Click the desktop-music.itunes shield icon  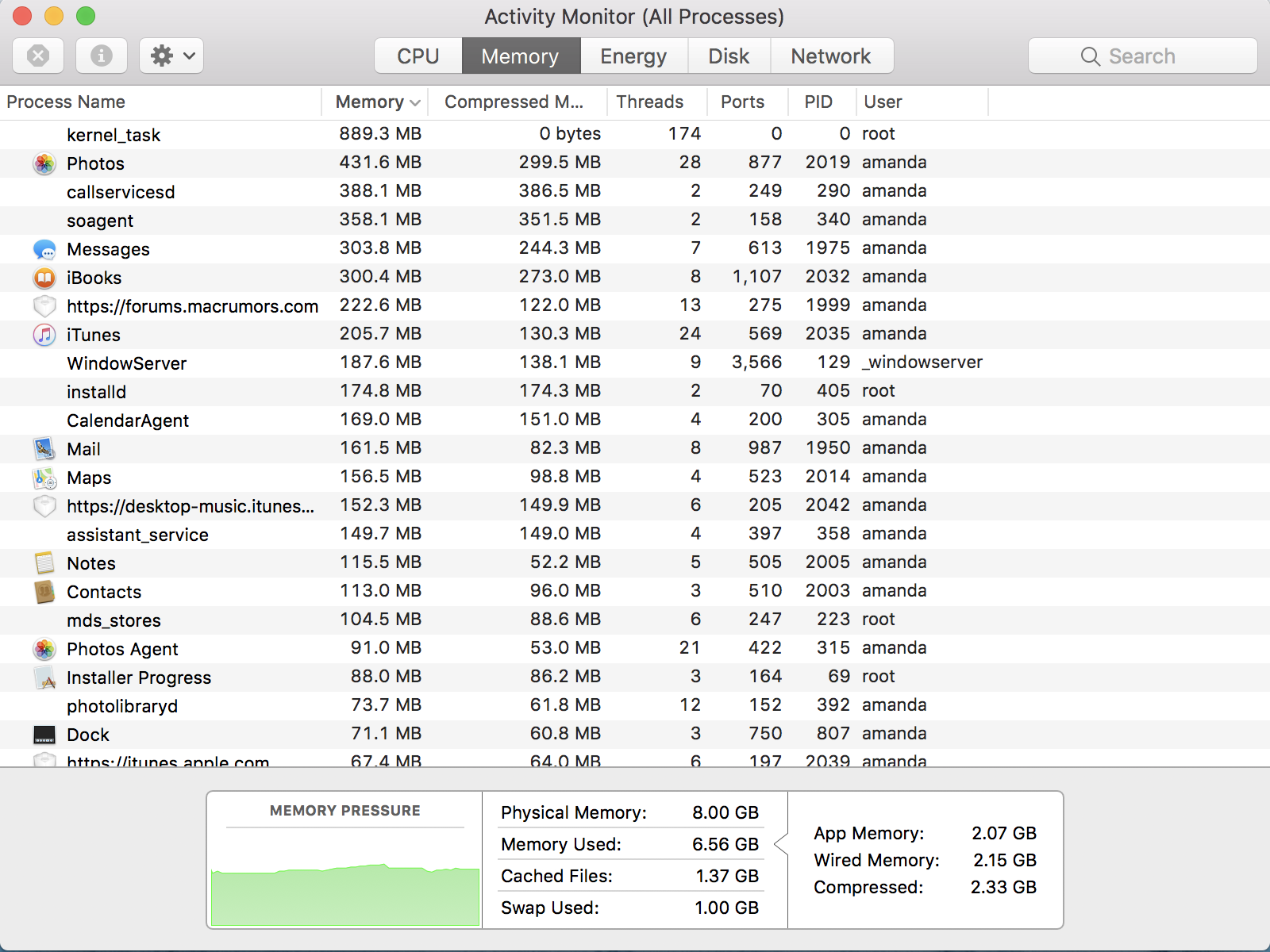[44, 506]
